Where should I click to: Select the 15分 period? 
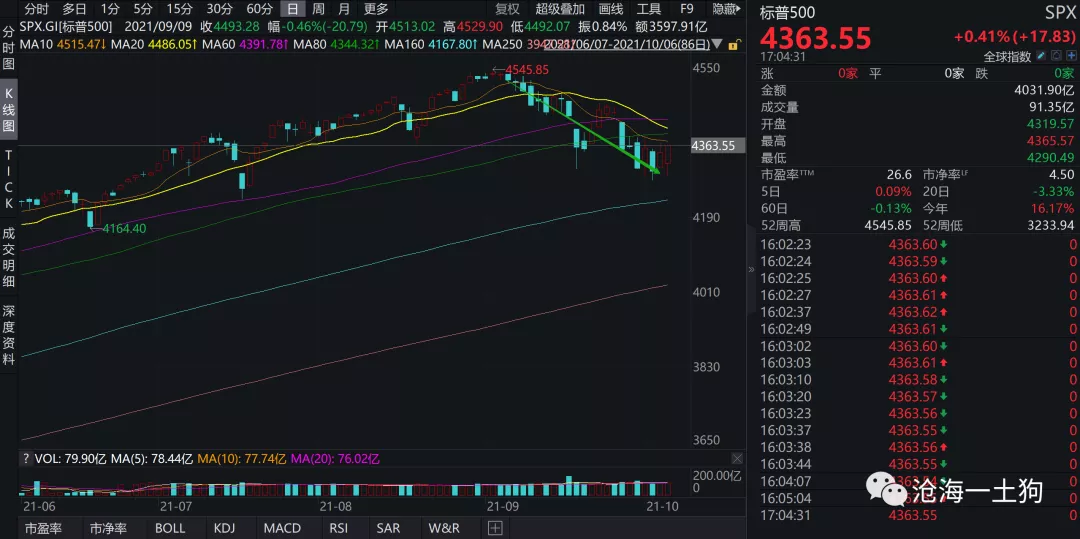[179, 9]
